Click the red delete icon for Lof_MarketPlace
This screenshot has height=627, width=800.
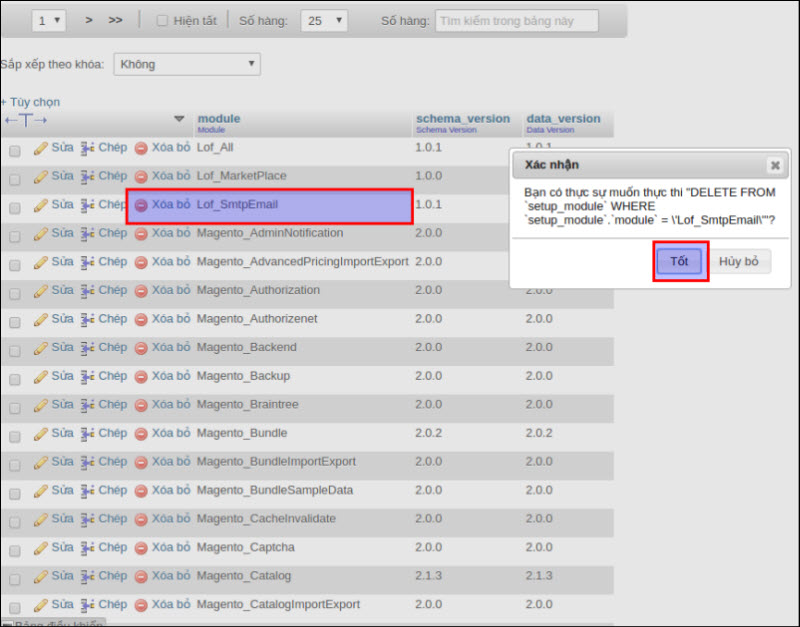coord(141,177)
